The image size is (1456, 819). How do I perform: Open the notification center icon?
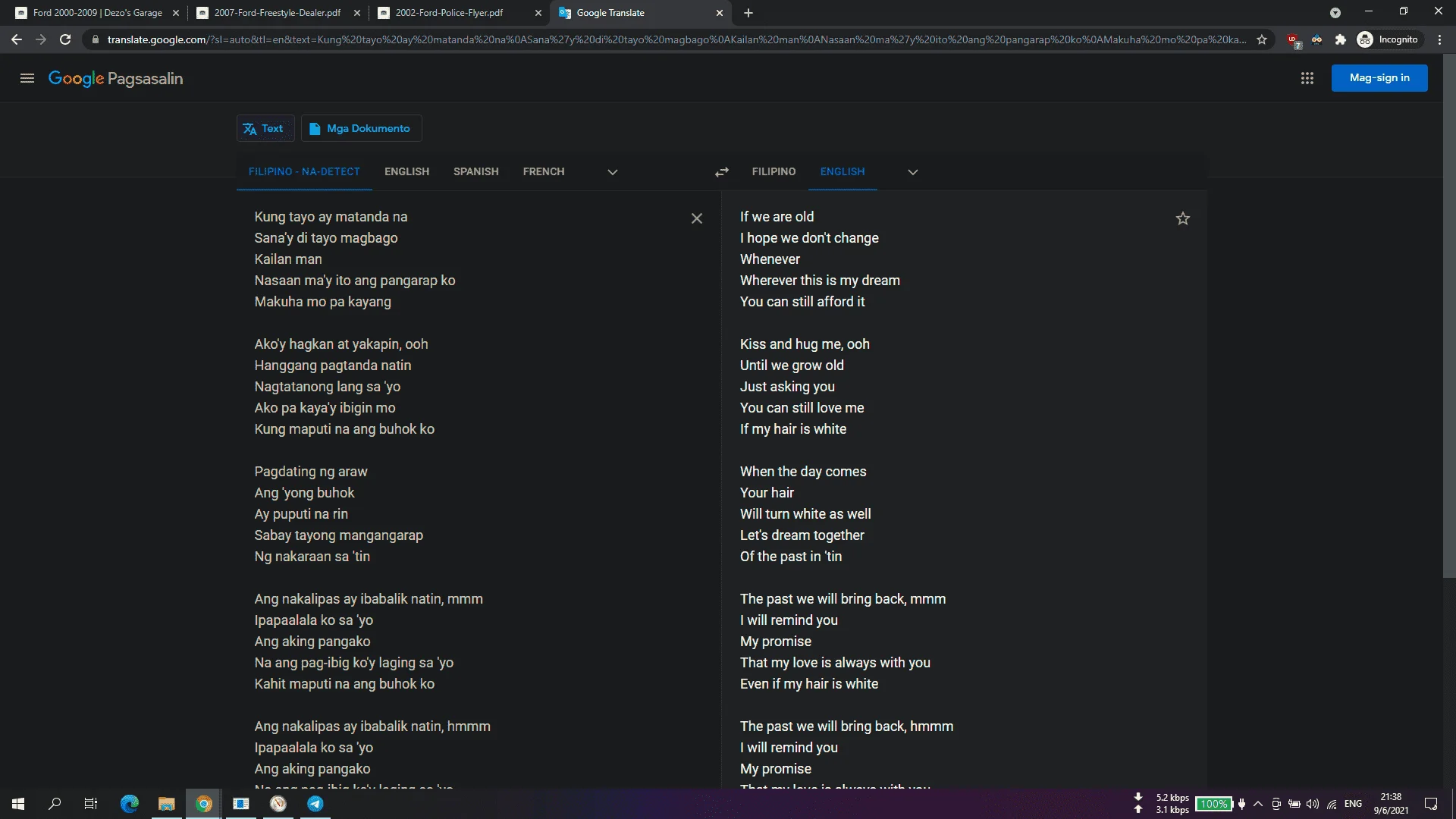tap(1431, 804)
